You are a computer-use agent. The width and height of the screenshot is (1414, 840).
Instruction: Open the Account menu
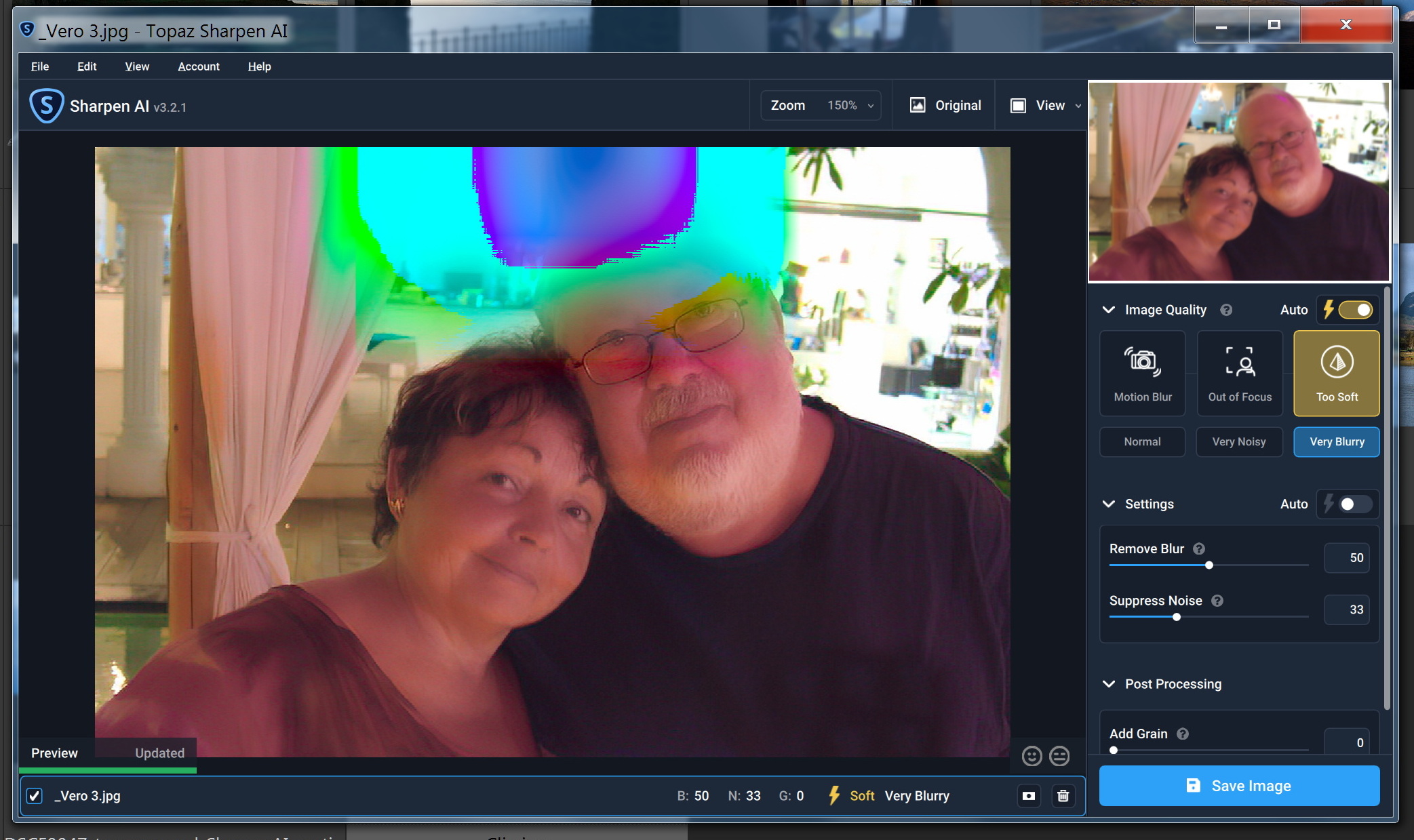click(x=199, y=66)
